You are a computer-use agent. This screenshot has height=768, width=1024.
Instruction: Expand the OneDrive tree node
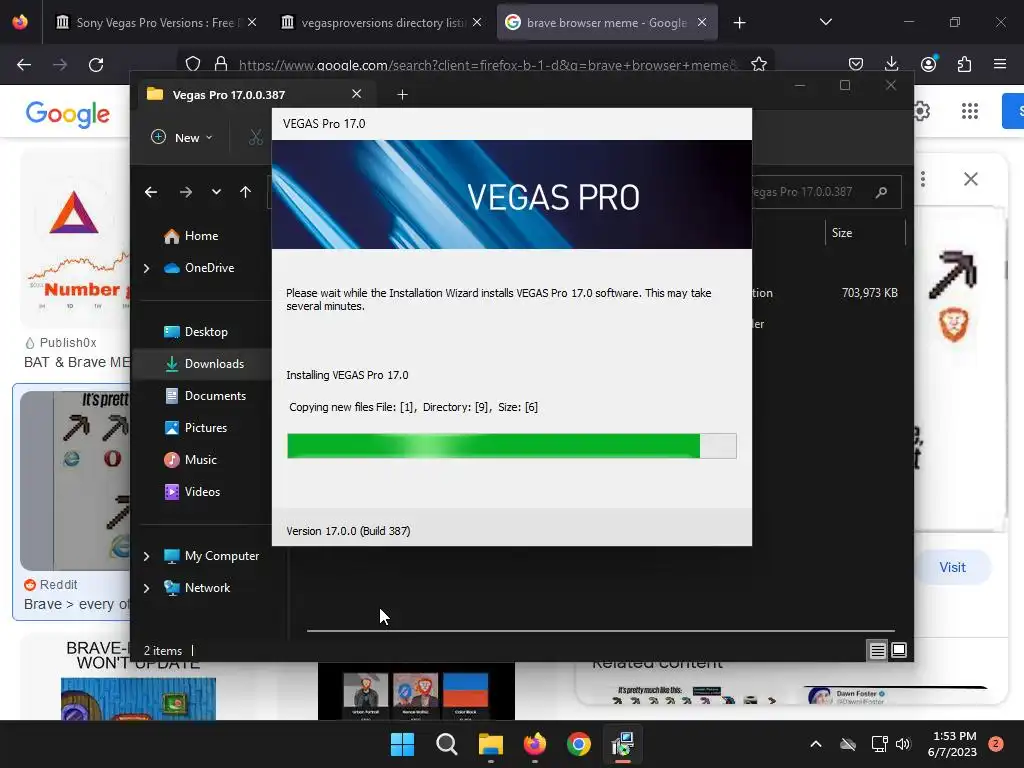click(x=146, y=268)
